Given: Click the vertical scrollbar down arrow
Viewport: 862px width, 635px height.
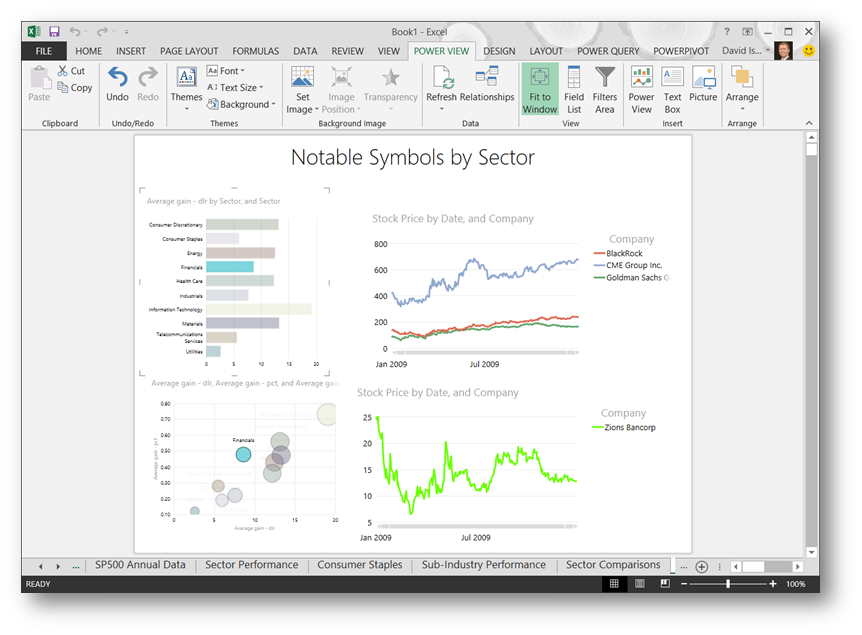Looking at the screenshot, I should click(811, 551).
